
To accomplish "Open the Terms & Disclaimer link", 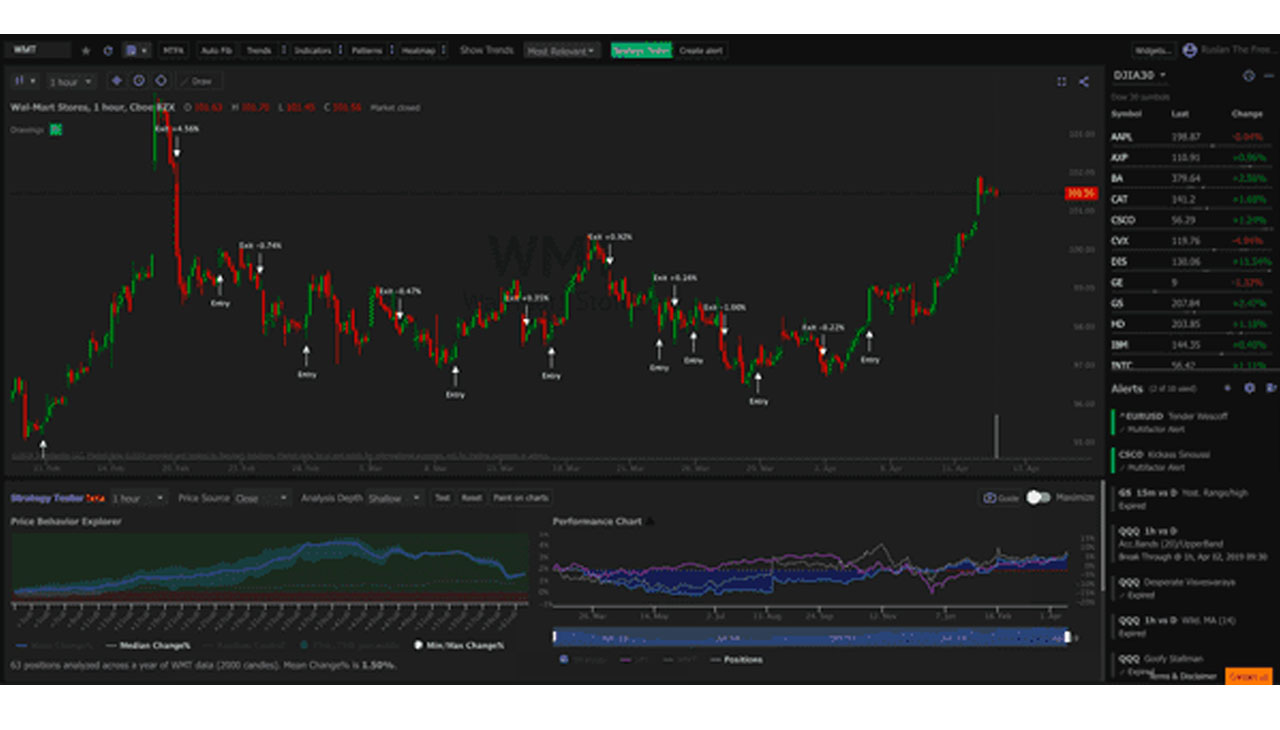I will coord(1183,677).
